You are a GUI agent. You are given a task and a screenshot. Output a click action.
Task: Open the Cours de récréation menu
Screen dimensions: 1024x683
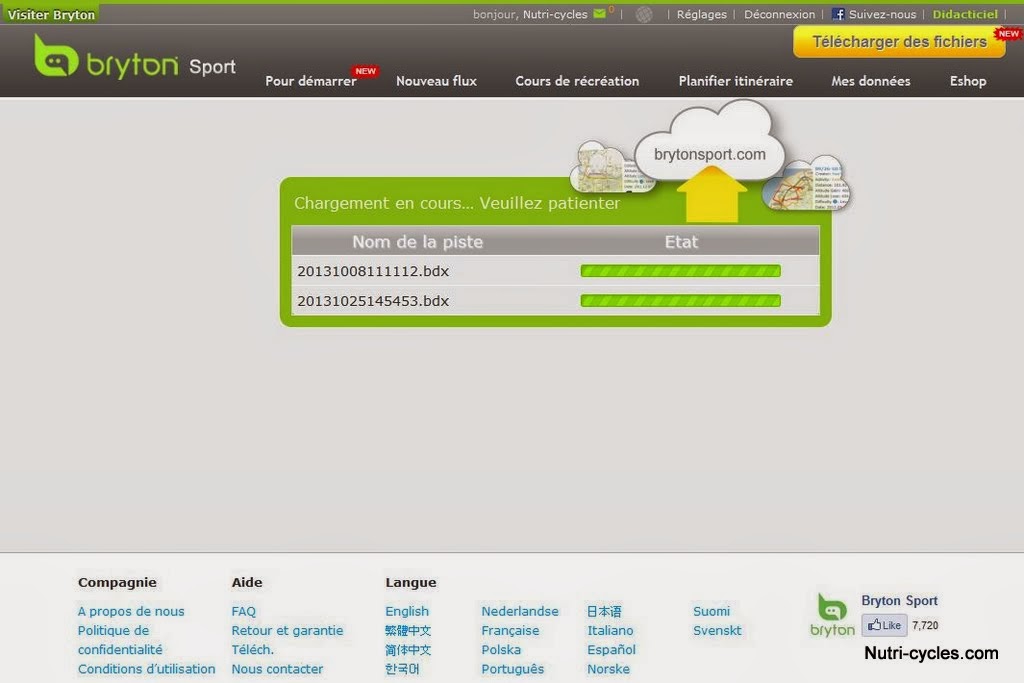(577, 81)
